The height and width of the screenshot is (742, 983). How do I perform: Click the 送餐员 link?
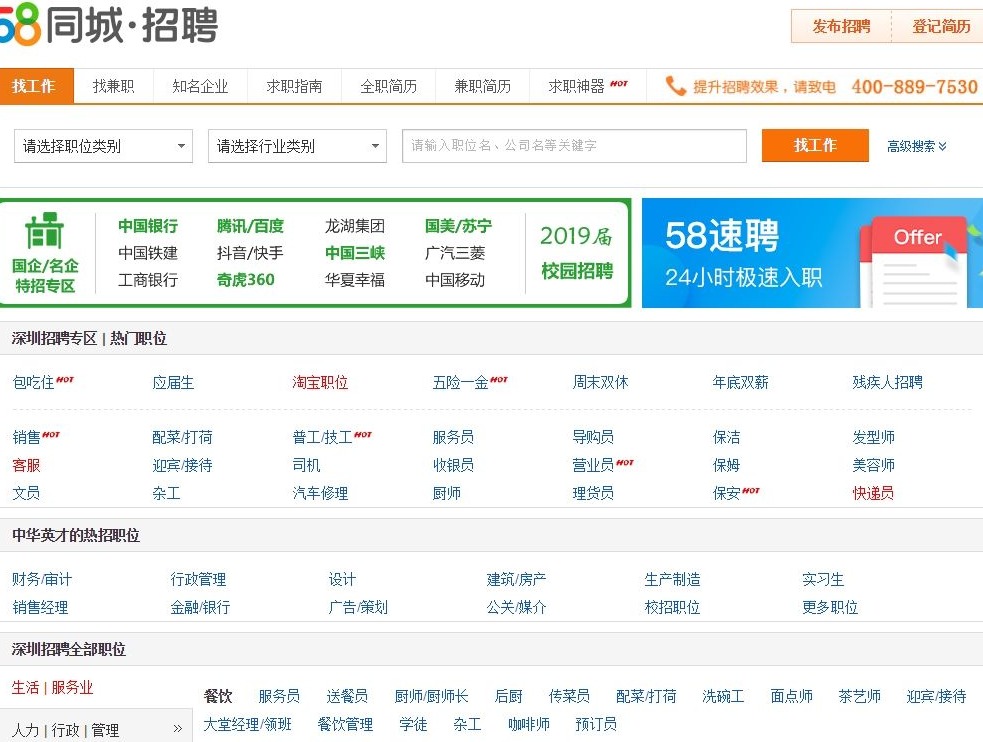coord(347,696)
